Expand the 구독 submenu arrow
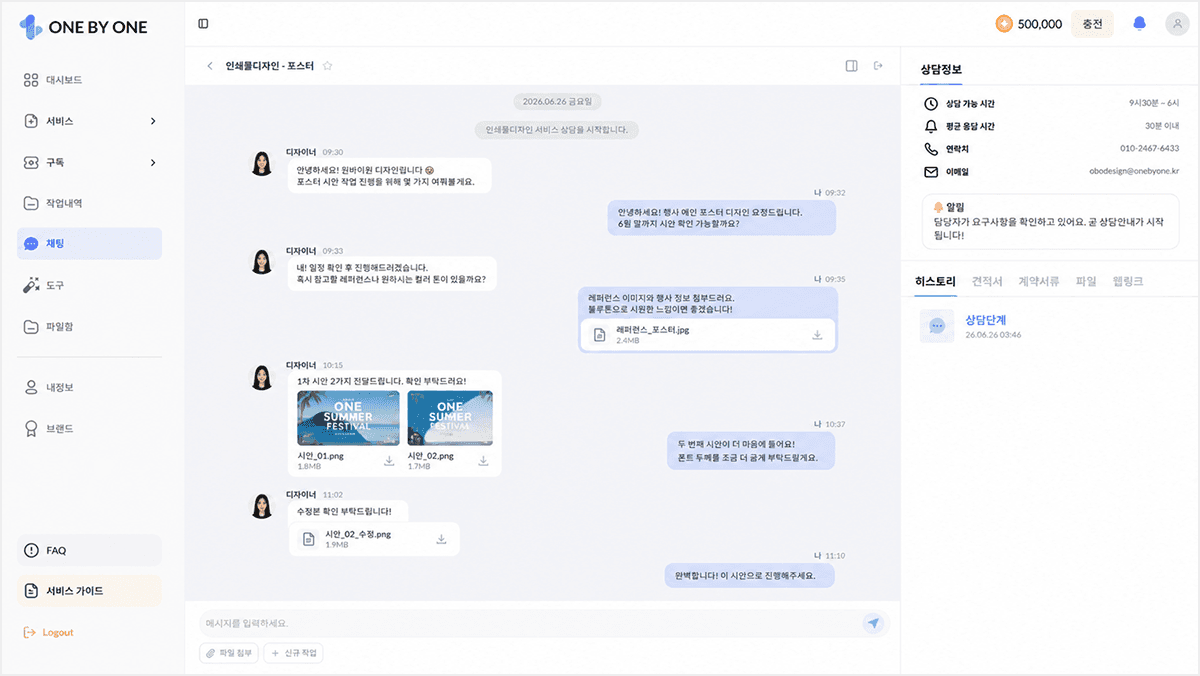The height and width of the screenshot is (676, 1200). [x=153, y=162]
